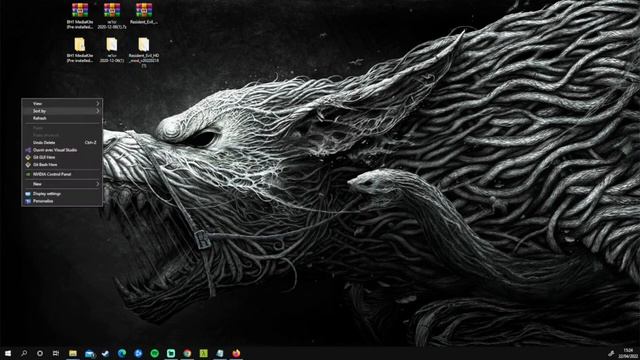Open File Explorer from the taskbar
Screen dimensions: 640x360
click(x=73, y=353)
